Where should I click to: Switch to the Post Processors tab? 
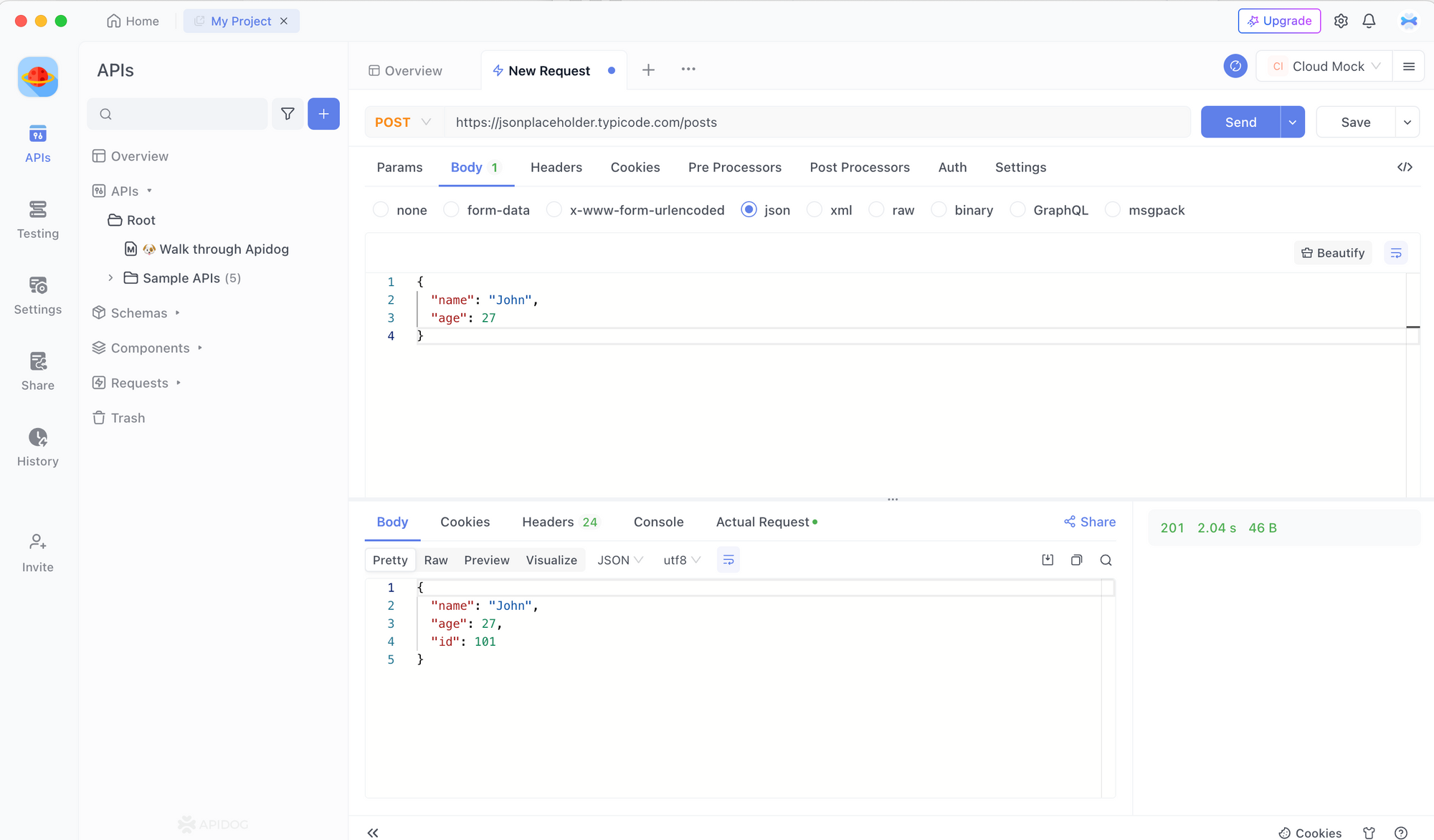tap(860, 167)
